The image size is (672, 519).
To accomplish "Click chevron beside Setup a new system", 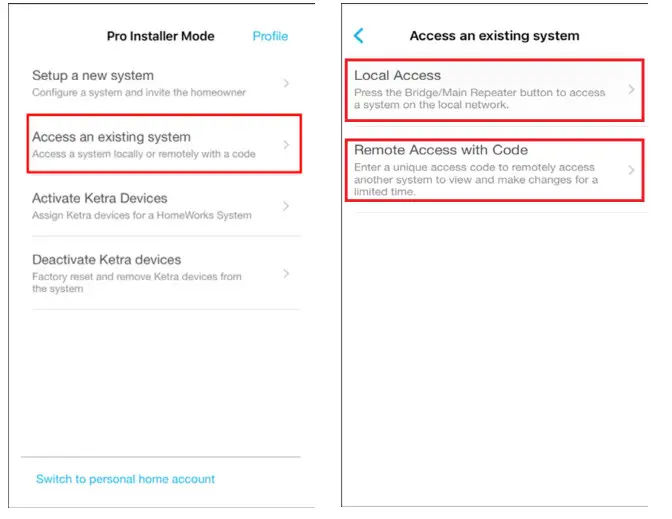I will pyautogui.click(x=286, y=83).
